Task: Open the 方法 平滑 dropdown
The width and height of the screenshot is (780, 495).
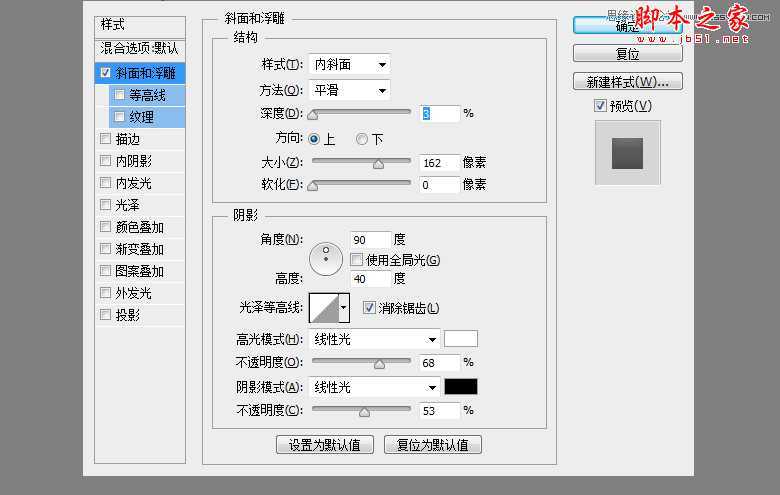Action: pyautogui.click(x=348, y=91)
